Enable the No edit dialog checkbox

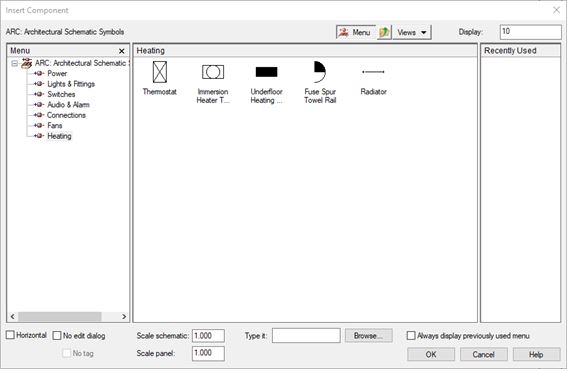click(x=57, y=335)
